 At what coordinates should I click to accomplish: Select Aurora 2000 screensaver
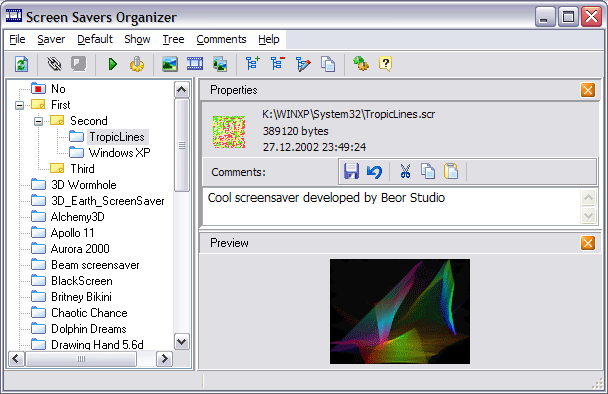tap(80, 249)
